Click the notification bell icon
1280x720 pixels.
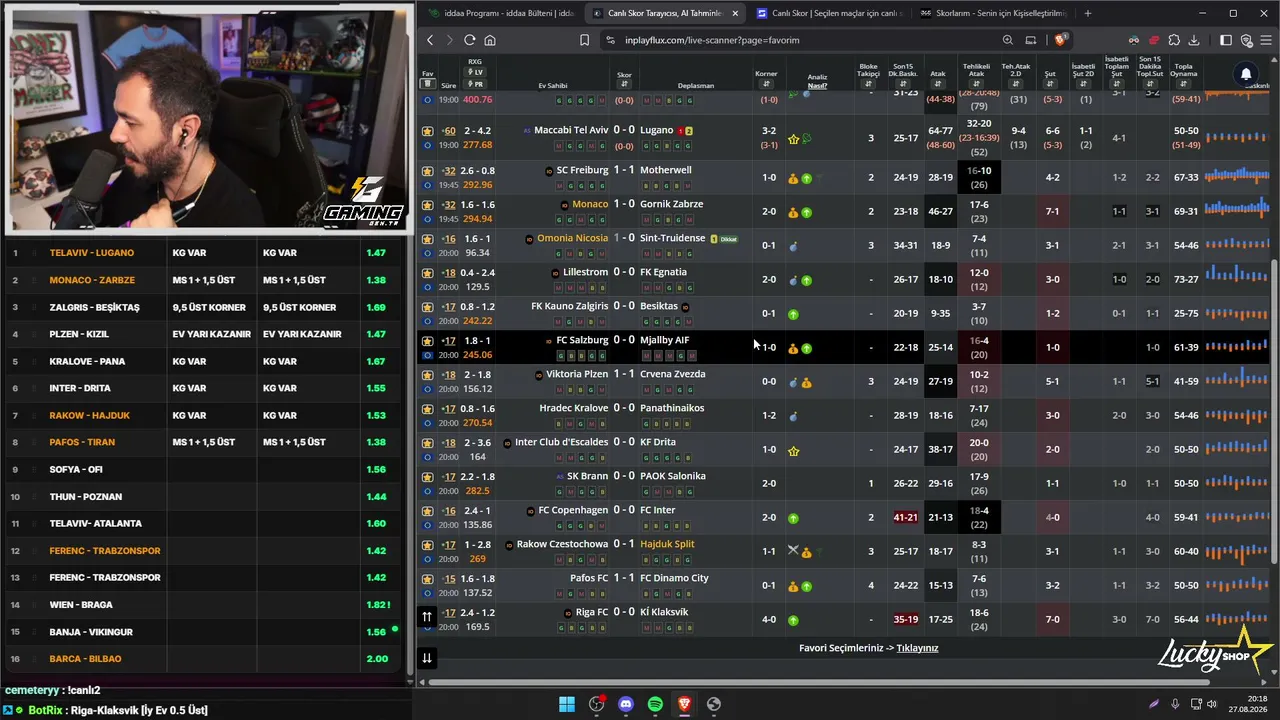pyautogui.click(x=1246, y=74)
